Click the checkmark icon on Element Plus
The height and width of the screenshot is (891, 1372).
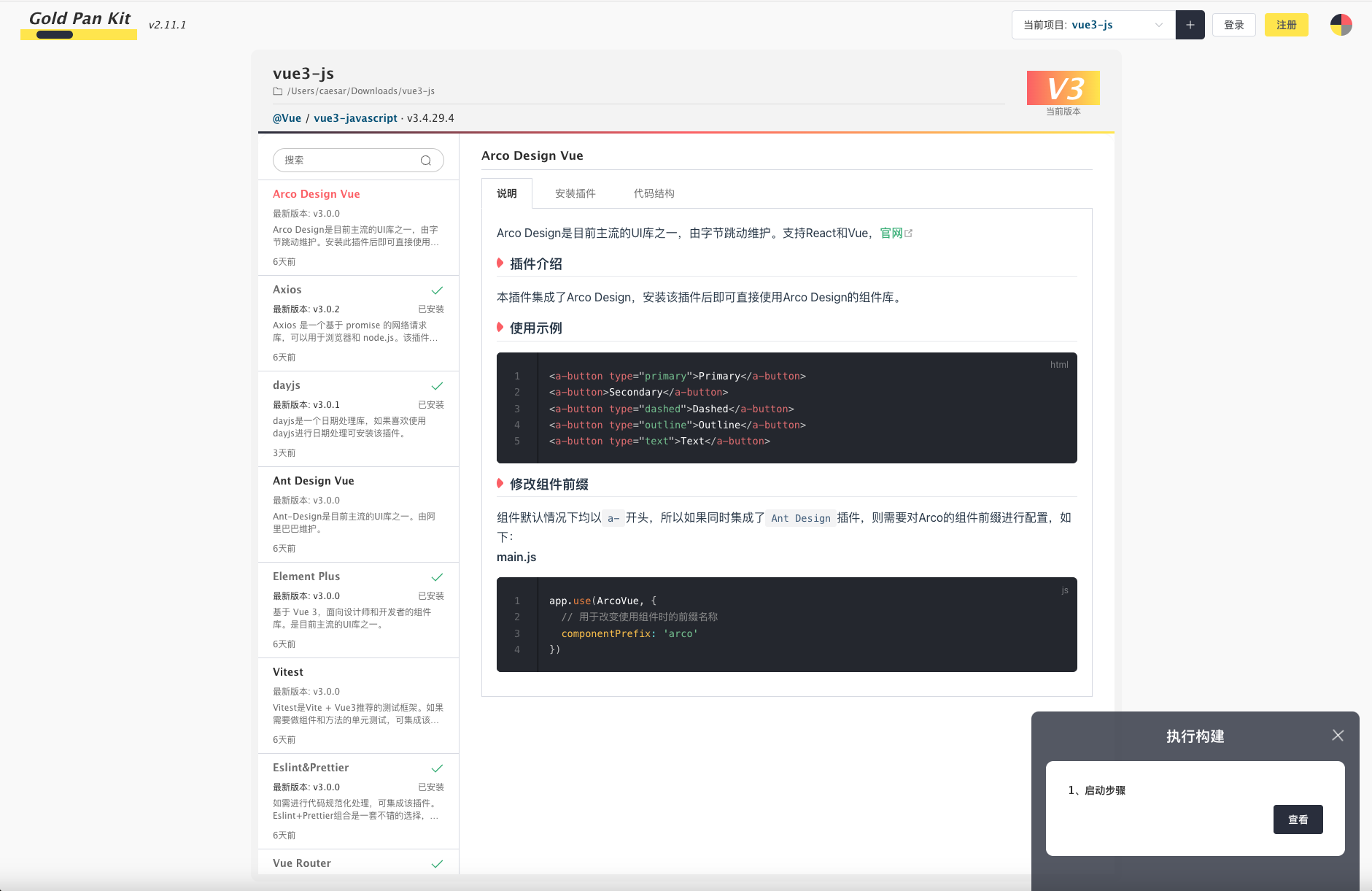tap(437, 577)
